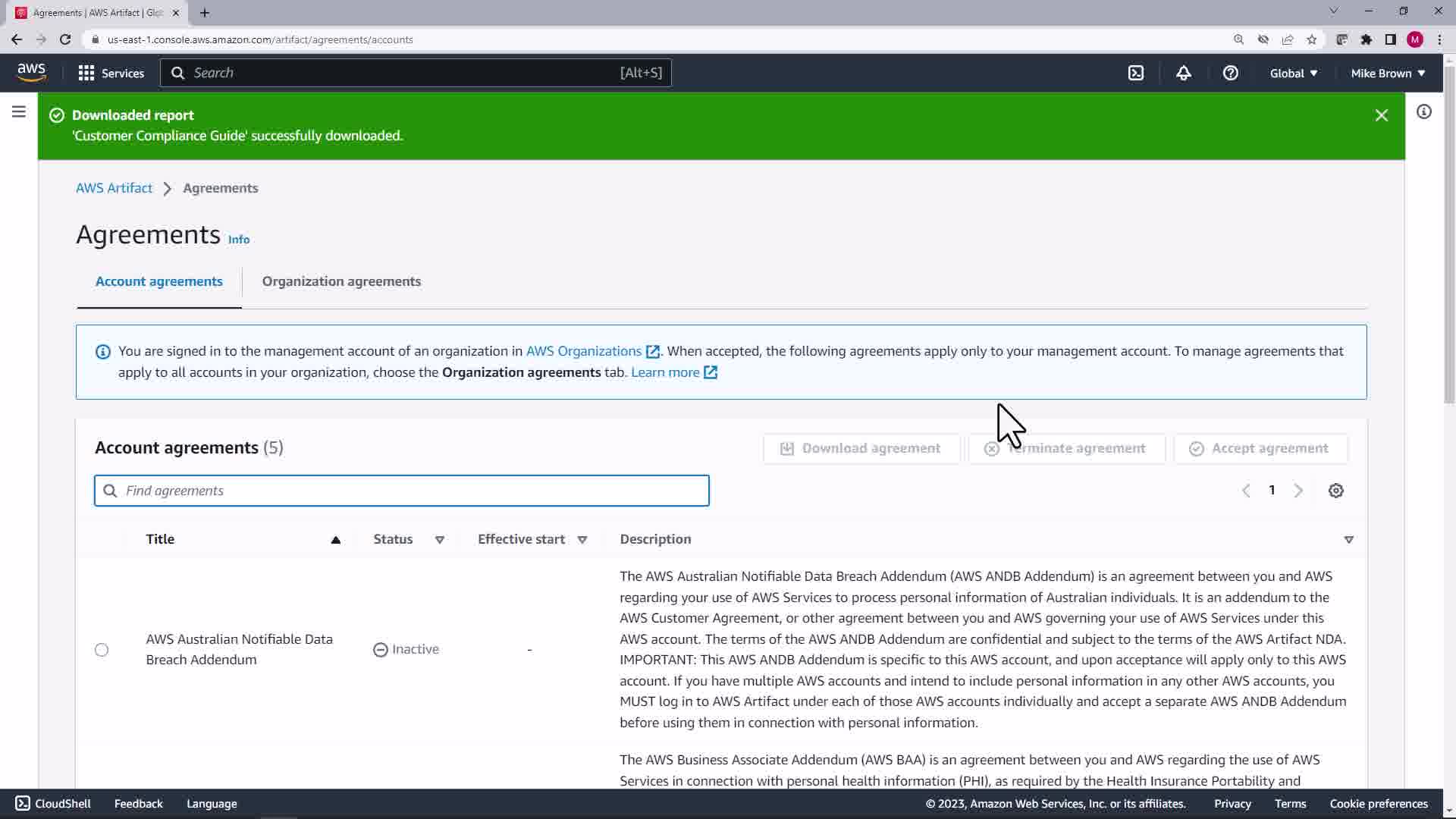
Task: Expand the Global region dropdown
Action: pyautogui.click(x=1293, y=73)
